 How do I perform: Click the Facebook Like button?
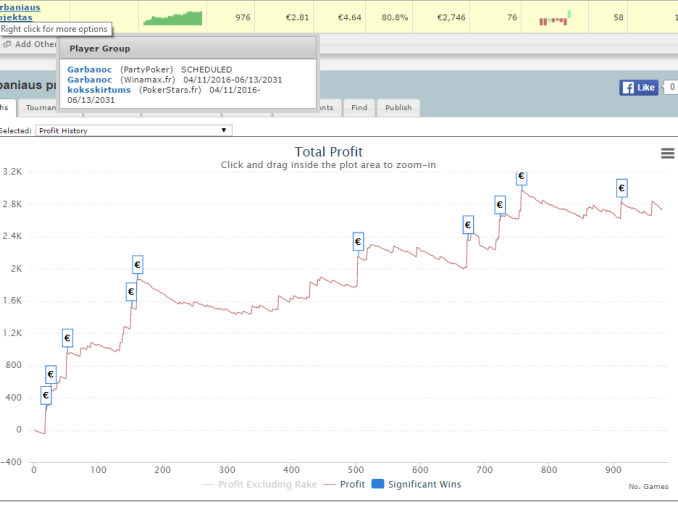[639, 88]
